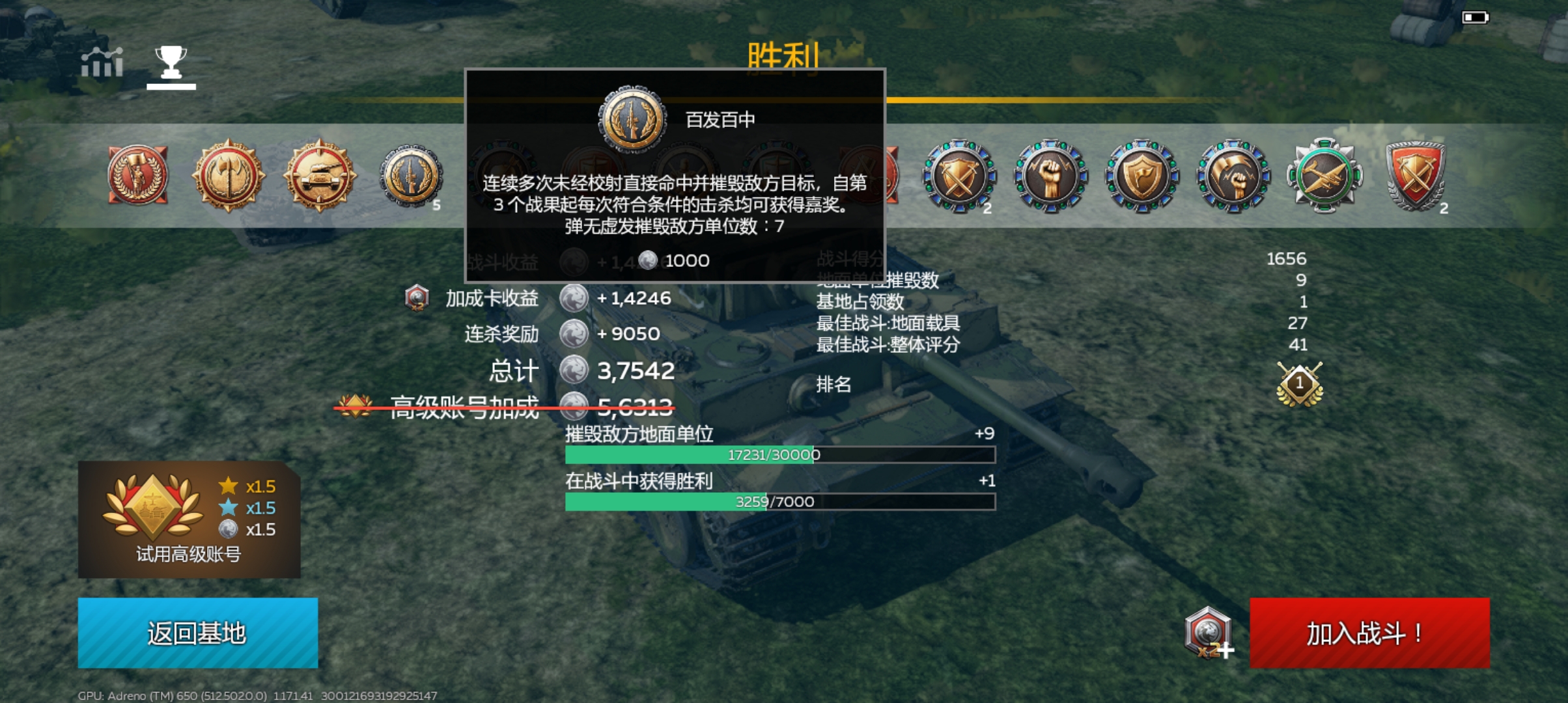Screen dimensions: 1568x703
Task: Tap the rank 1 badge
Action: click(1300, 384)
